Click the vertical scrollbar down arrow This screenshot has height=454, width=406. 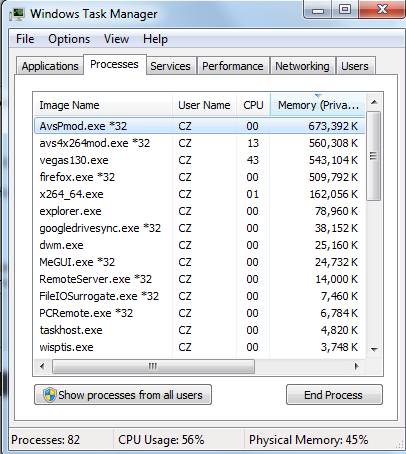(x=374, y=349)
